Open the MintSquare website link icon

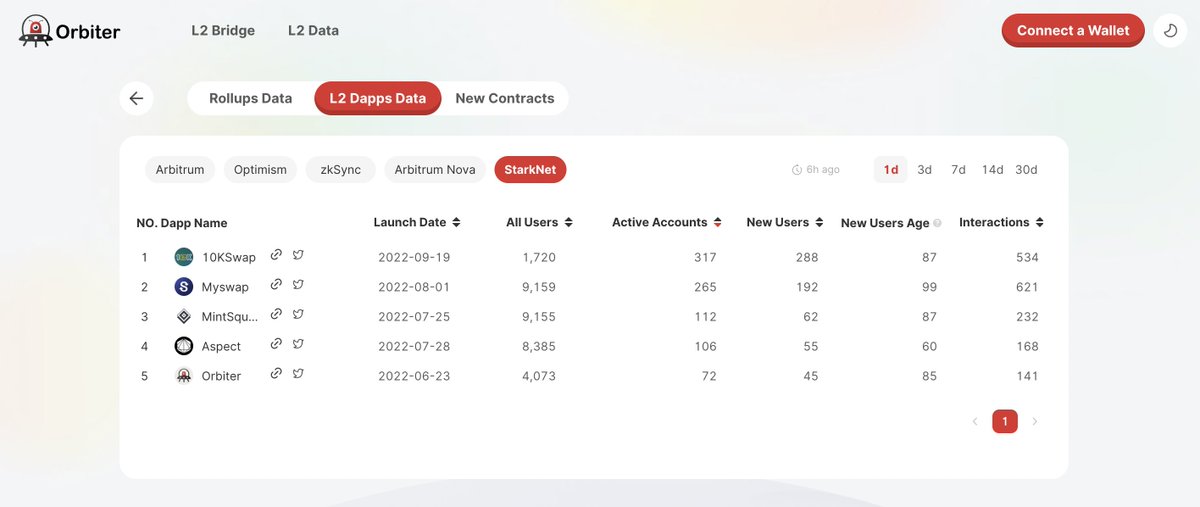click(276, 315)
